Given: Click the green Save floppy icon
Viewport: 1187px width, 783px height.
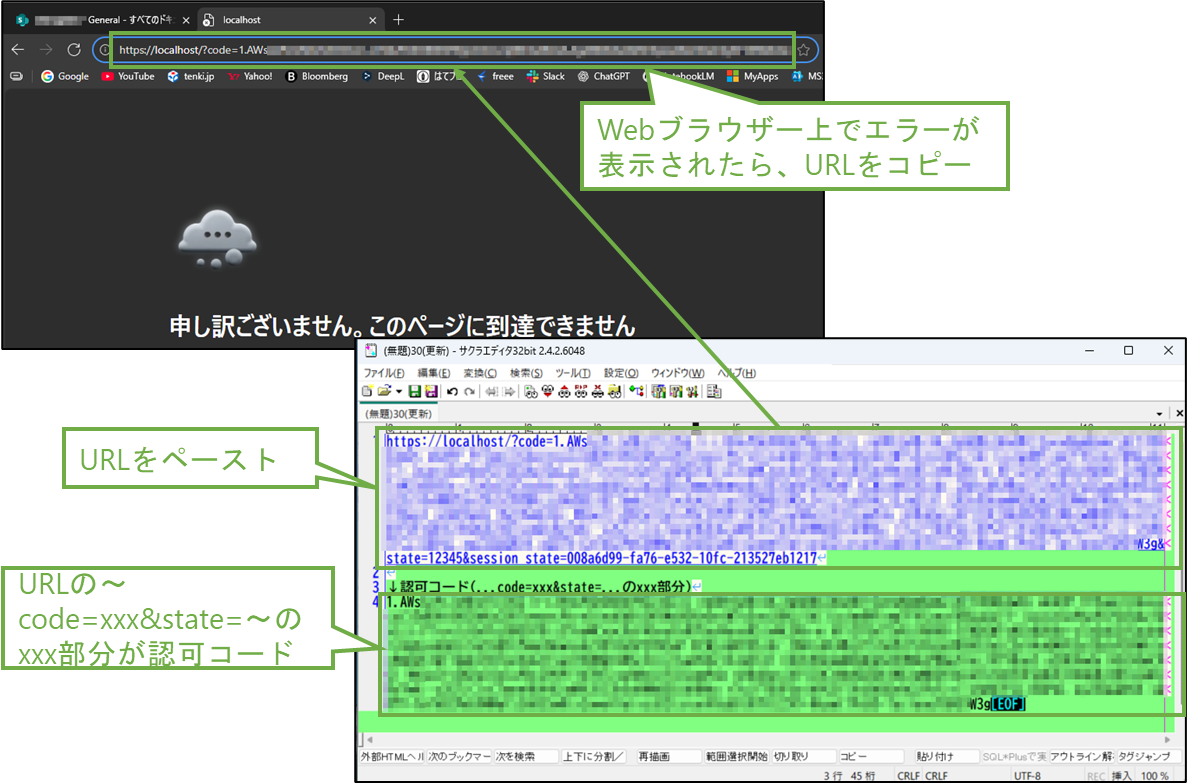Looking at the screenshot, I should click(415, 392).
